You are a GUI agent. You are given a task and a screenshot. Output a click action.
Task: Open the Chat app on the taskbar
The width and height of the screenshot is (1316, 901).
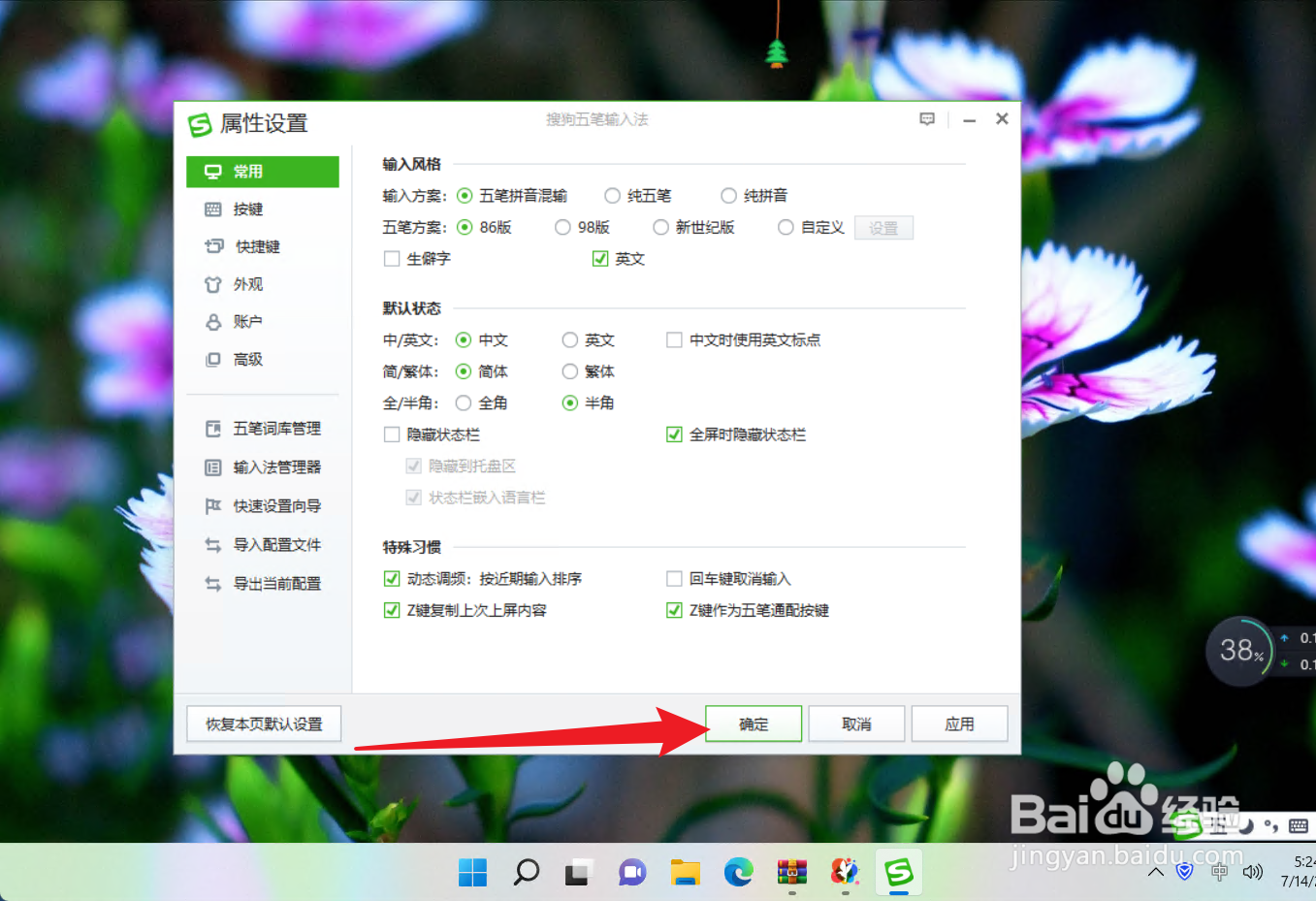coord(632,873)
